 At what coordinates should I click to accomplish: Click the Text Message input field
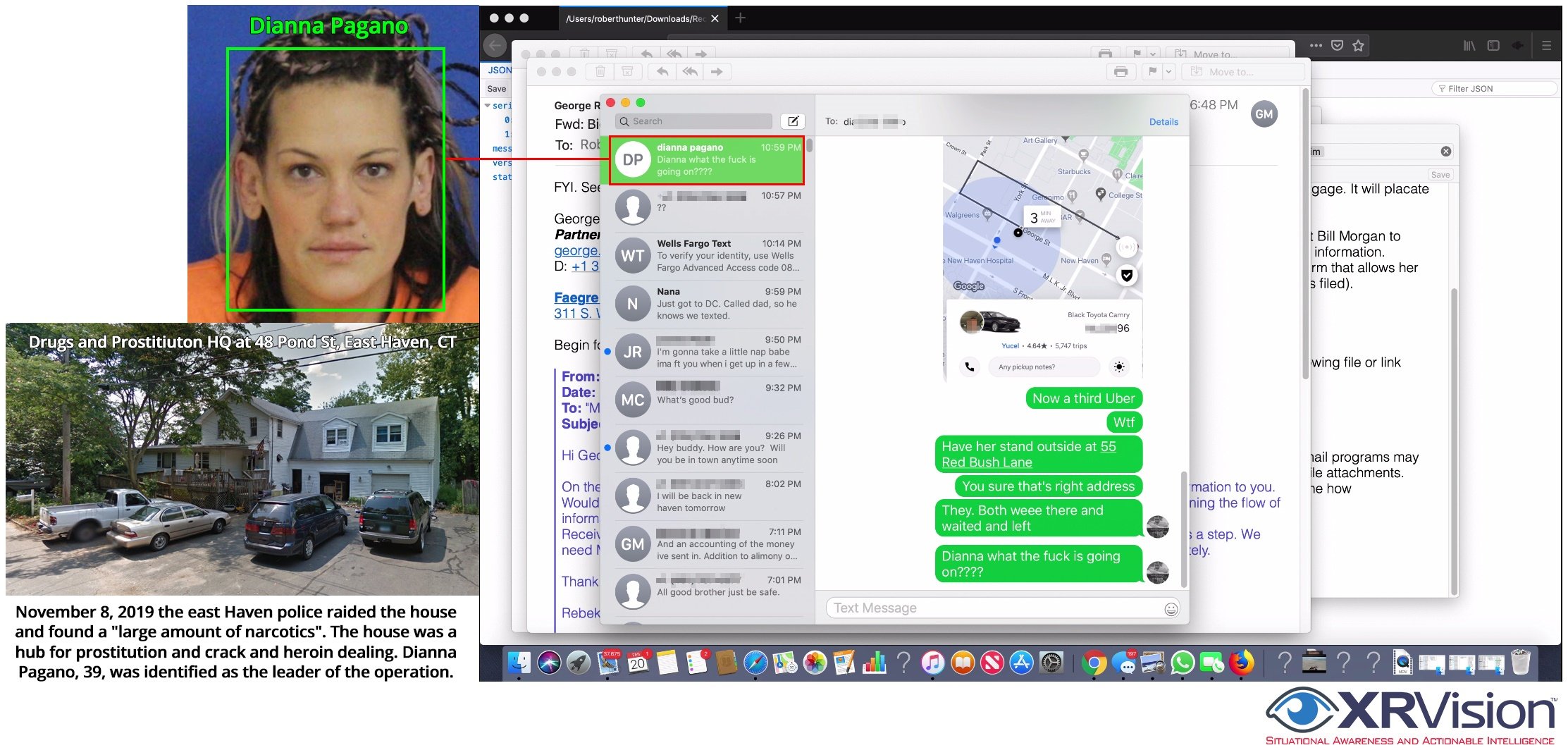pyautogui.click(x=994, y=608)
